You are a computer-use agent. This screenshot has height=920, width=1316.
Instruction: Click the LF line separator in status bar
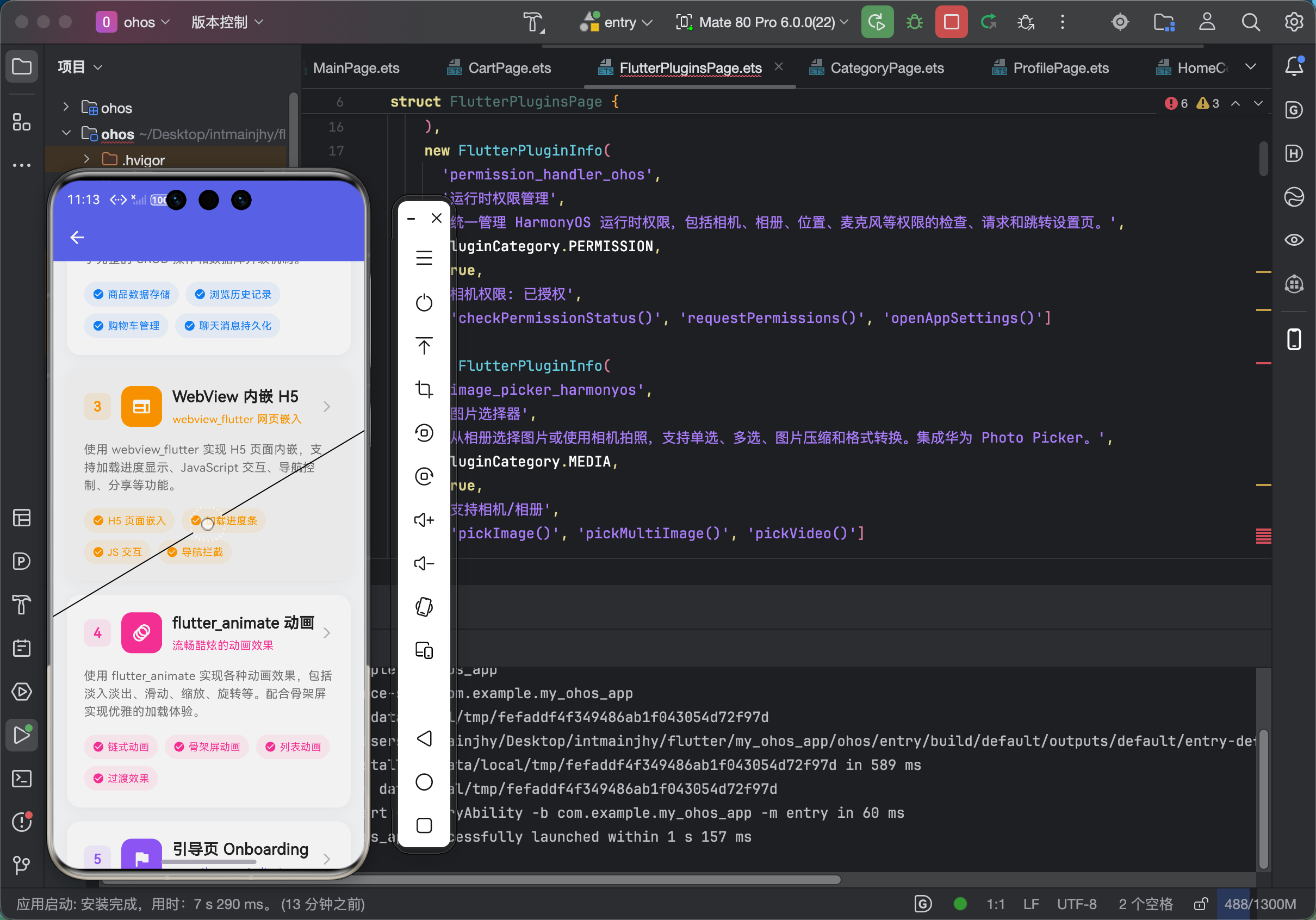pyautogui.click(x=1031, y=905)
